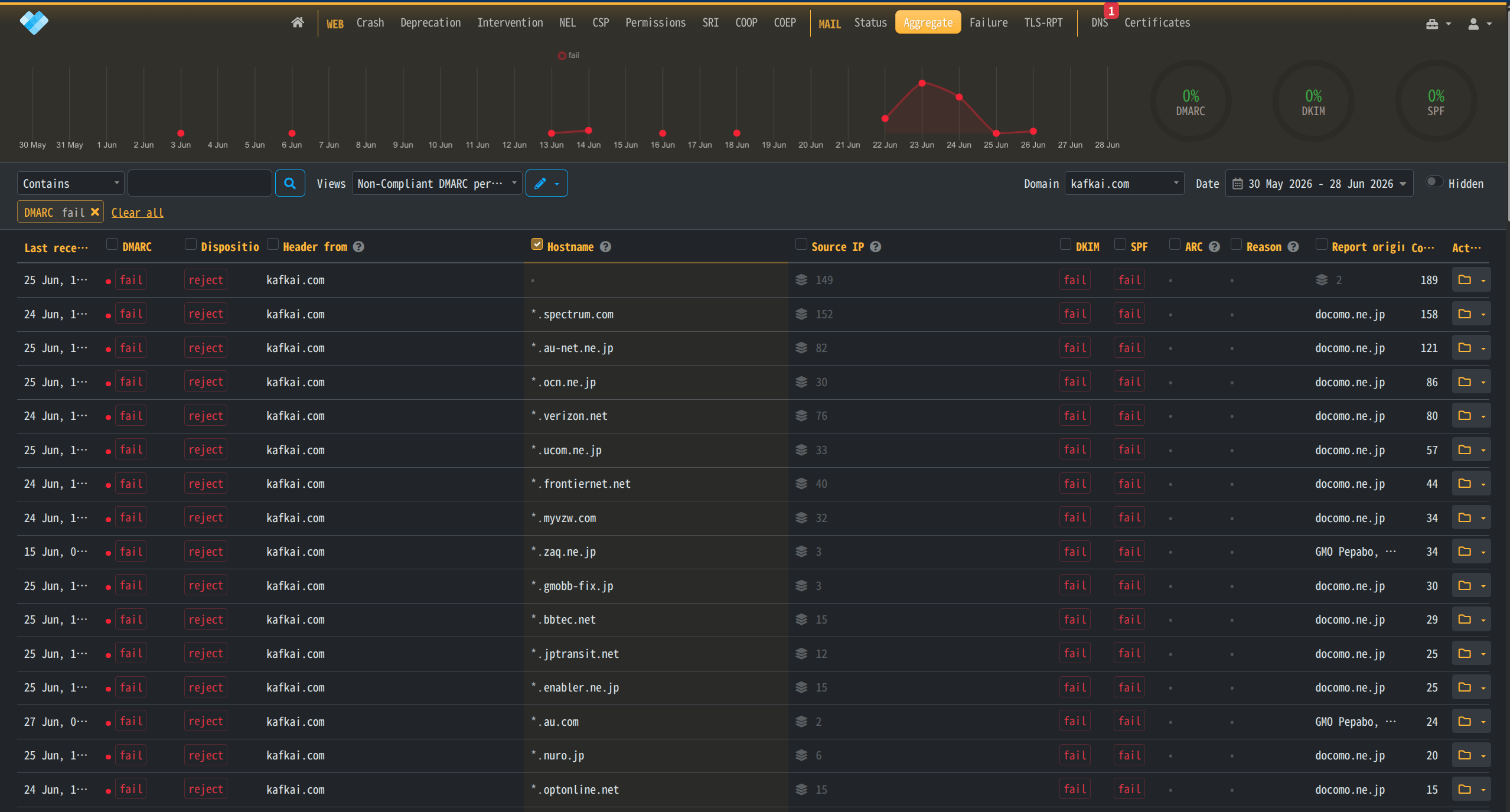Toggle the ARC column checkbox

[1175, 244]
